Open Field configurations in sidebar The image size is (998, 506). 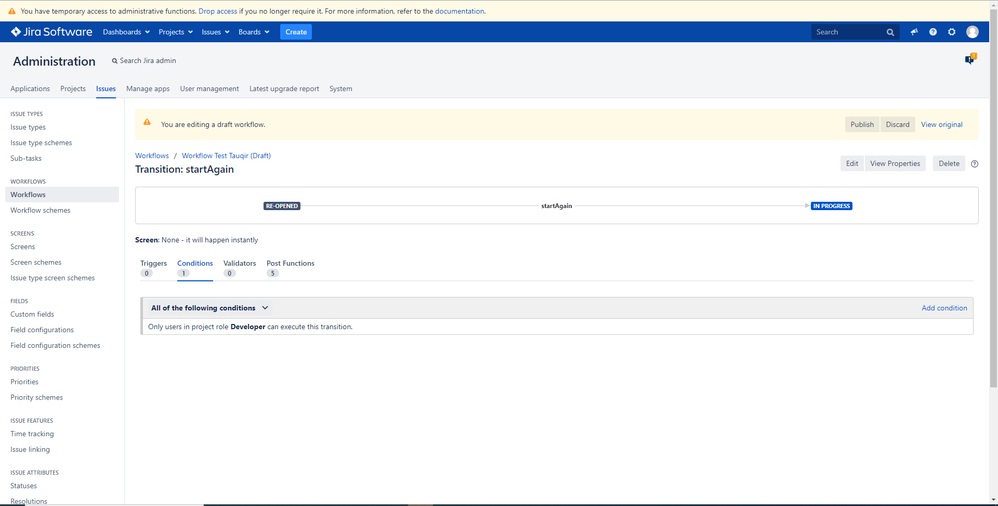click(42, 330)
